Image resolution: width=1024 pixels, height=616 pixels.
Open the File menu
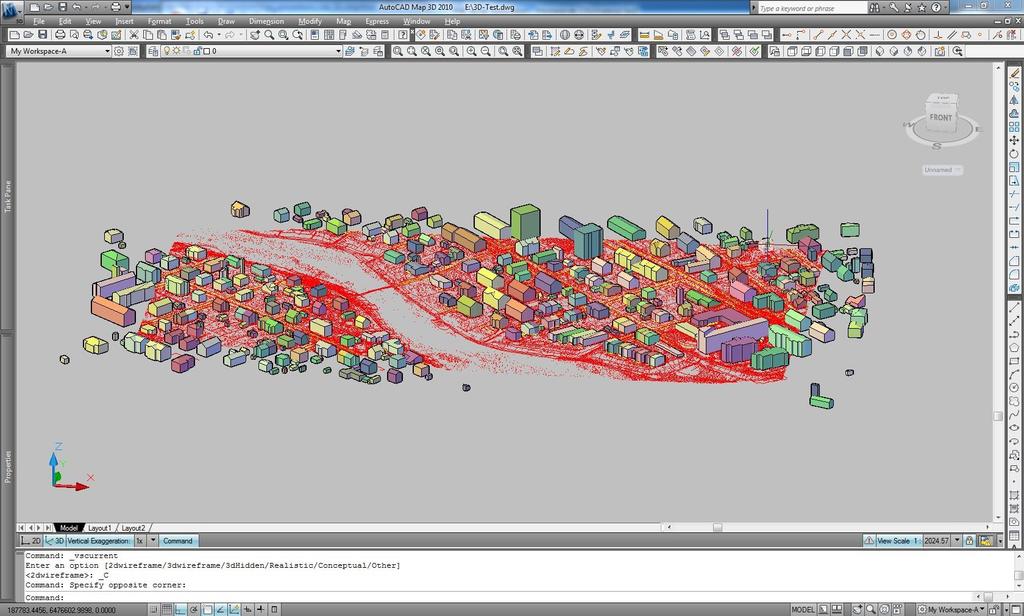click(39, 22)
